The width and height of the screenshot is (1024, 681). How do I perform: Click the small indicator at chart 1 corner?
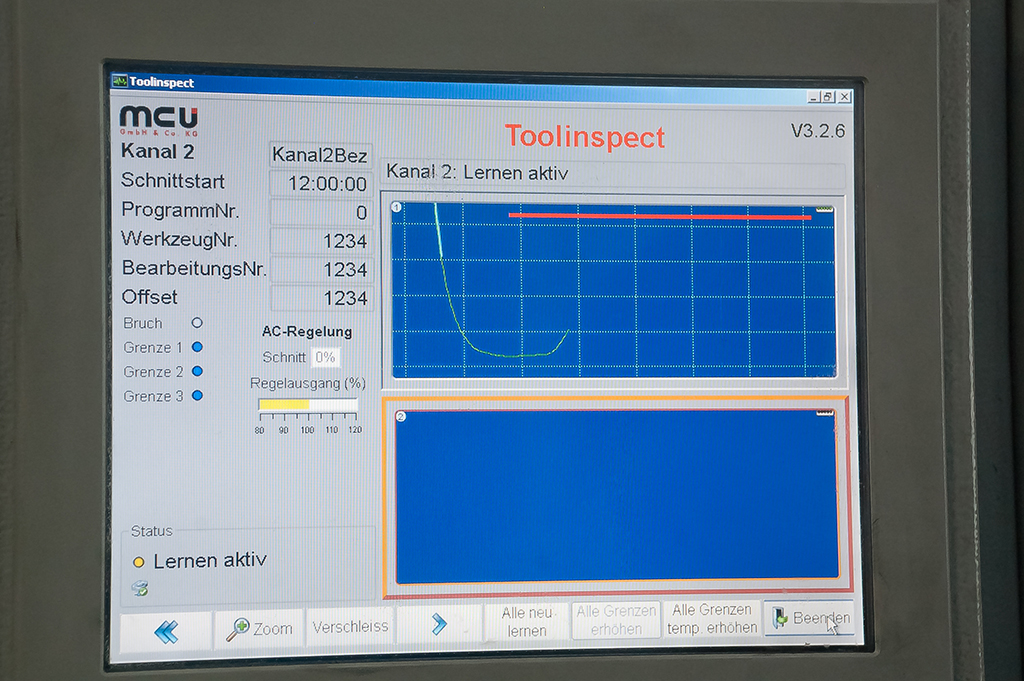pyautogui.click(x=824, y=209)
